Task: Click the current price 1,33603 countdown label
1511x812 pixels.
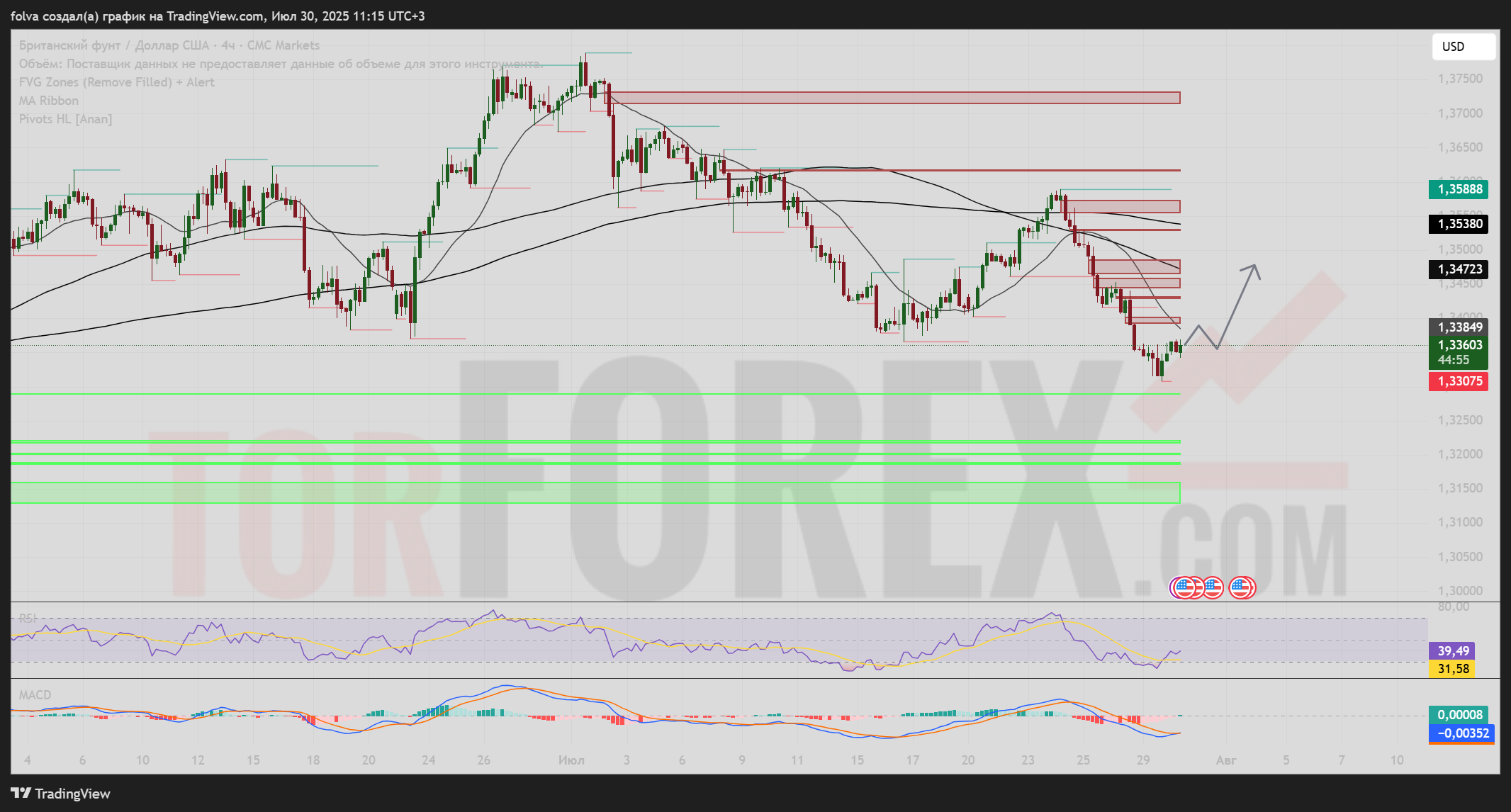Action: click(1458, 352)
